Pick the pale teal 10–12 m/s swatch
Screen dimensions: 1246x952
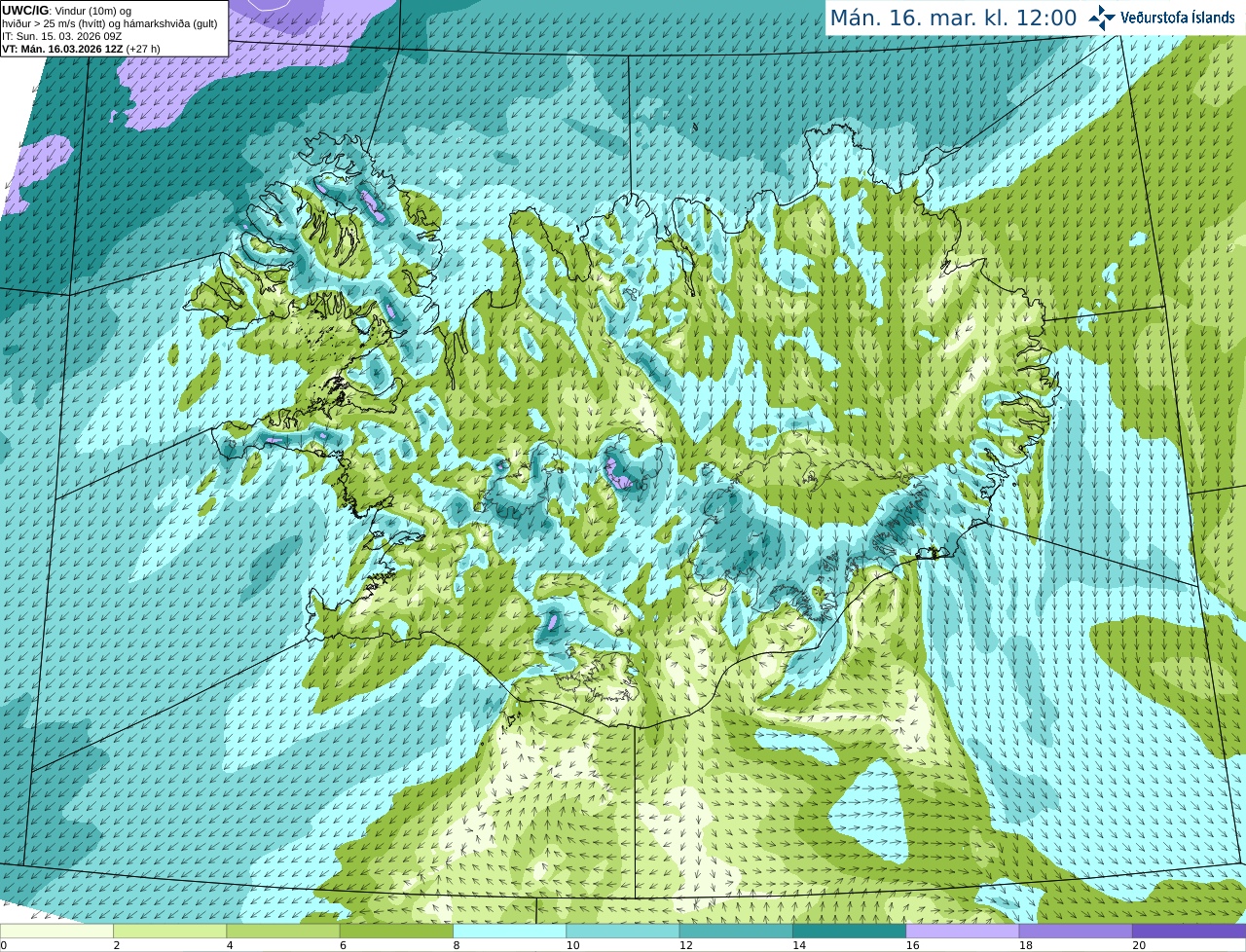[x=623, y=931]
